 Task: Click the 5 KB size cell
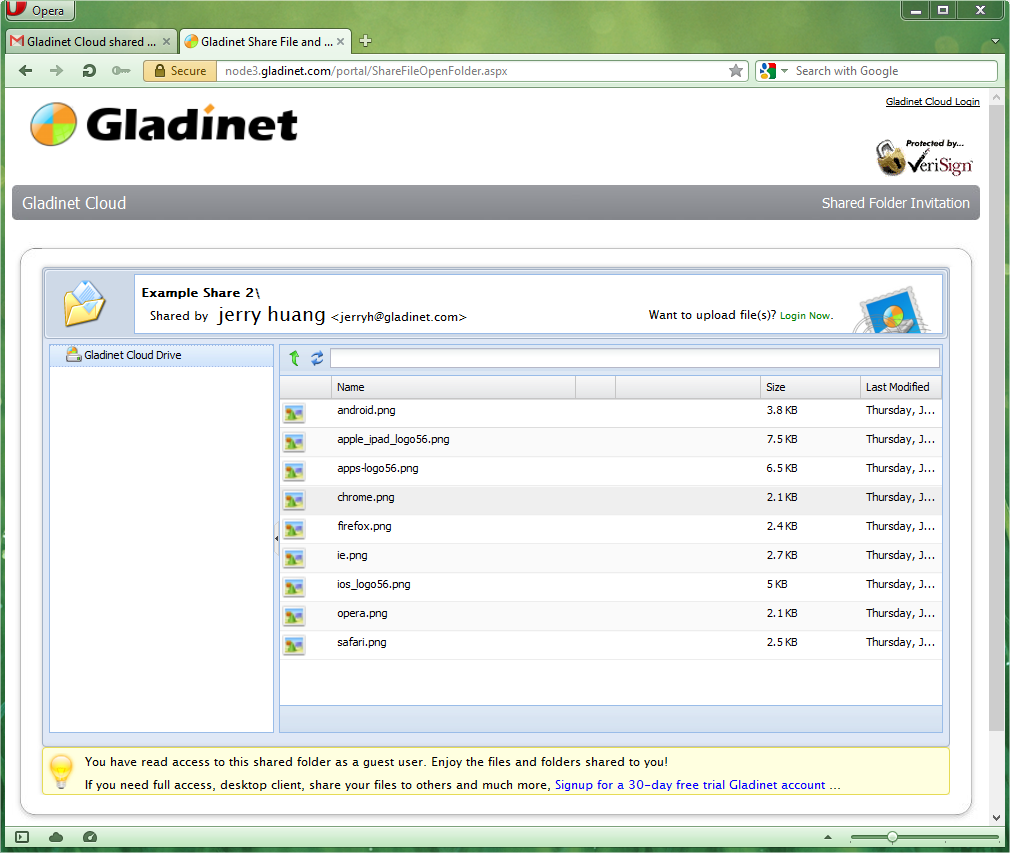tap(777, 584)
